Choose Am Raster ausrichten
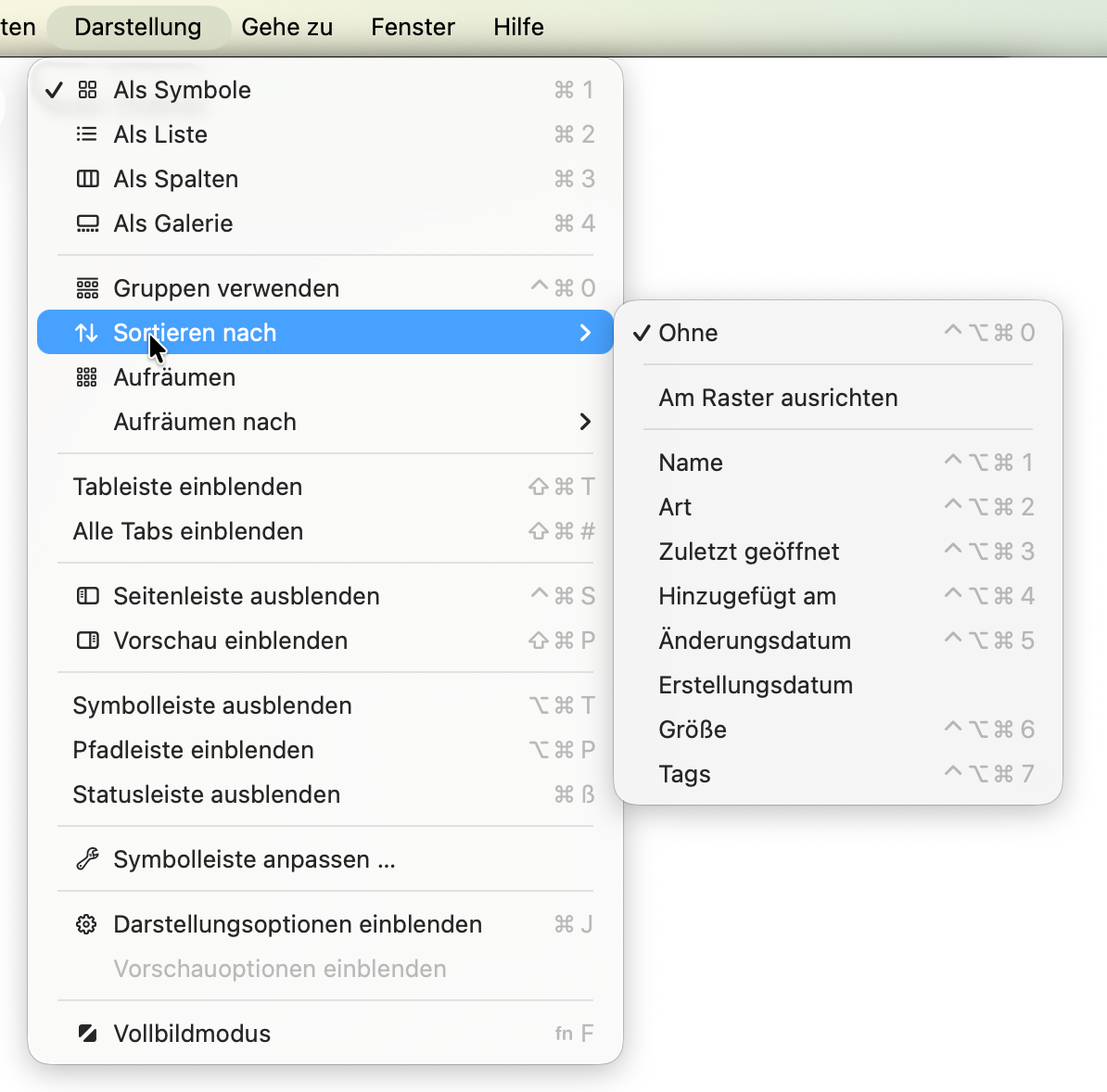Viewport: 1107px width, 1092px height. click(x=778, y=398)
